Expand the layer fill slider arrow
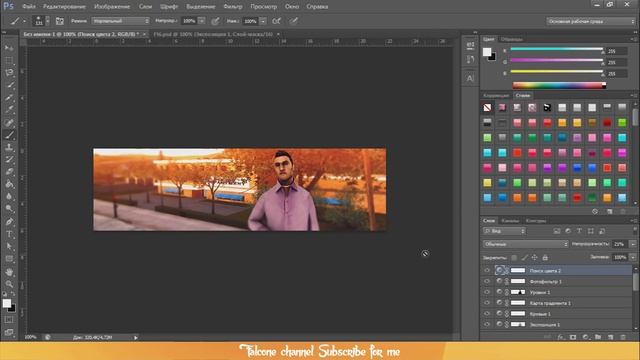This screenshot has width=640, height=360. (x=633, y=257)
